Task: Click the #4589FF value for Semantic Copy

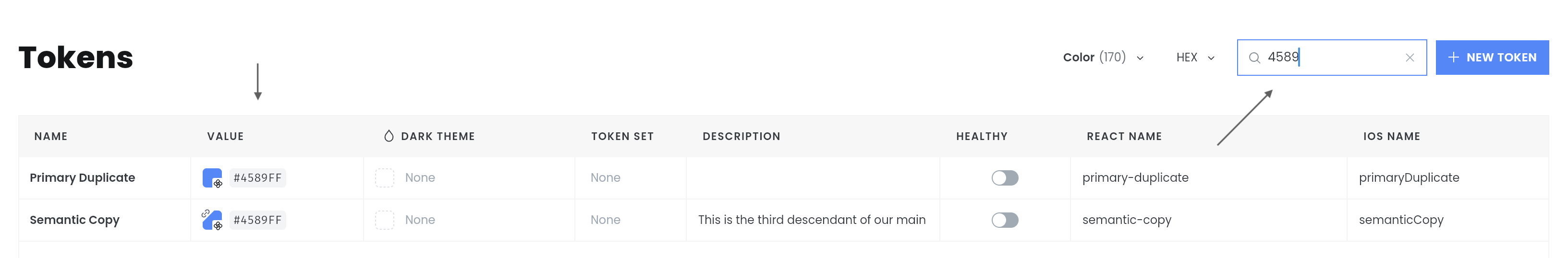Action: click(257, 220)
